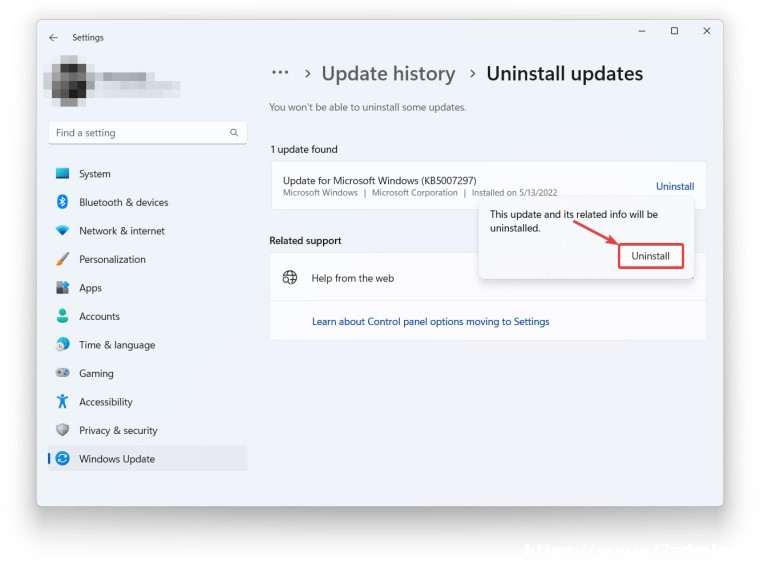Screen dimensions: 760x564
Task: Click the blue Uninstall link for KB5007297
Action: click(x=675, y=186)
